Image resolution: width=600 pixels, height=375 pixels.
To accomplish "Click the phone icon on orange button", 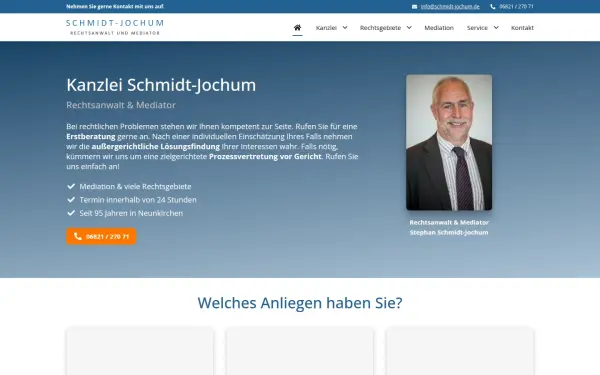I will click(x=78, y=236).
